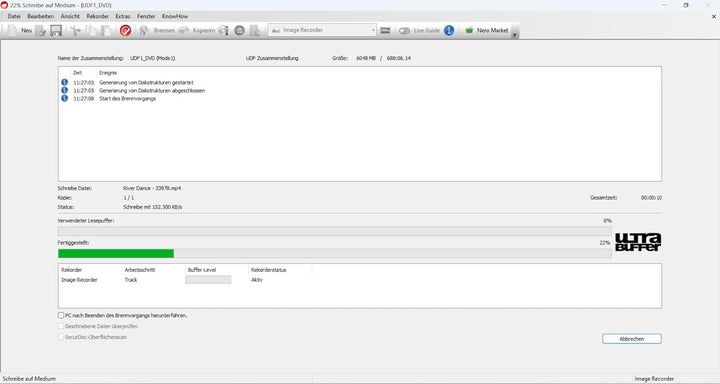Click the Neu new compilation icon
The image size is (720, 384).
12,30
